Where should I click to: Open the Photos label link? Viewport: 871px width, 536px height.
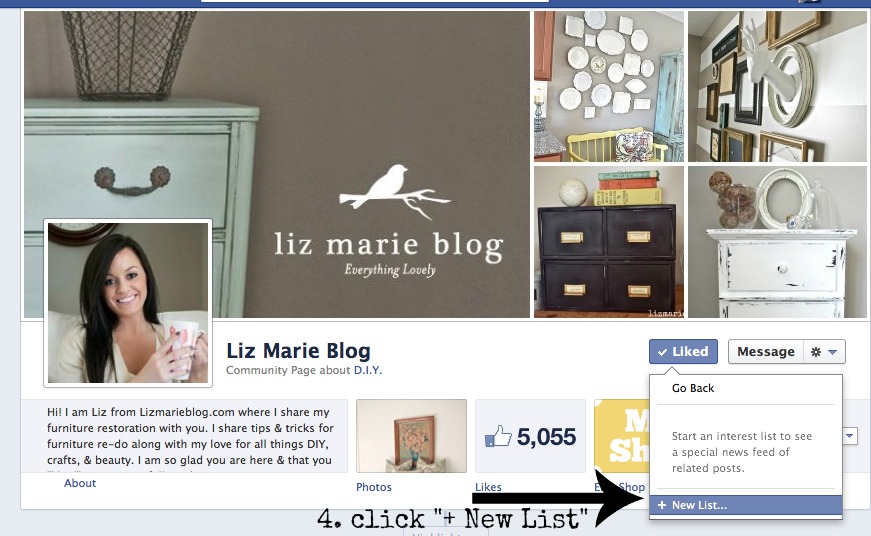tap(374, 487)
